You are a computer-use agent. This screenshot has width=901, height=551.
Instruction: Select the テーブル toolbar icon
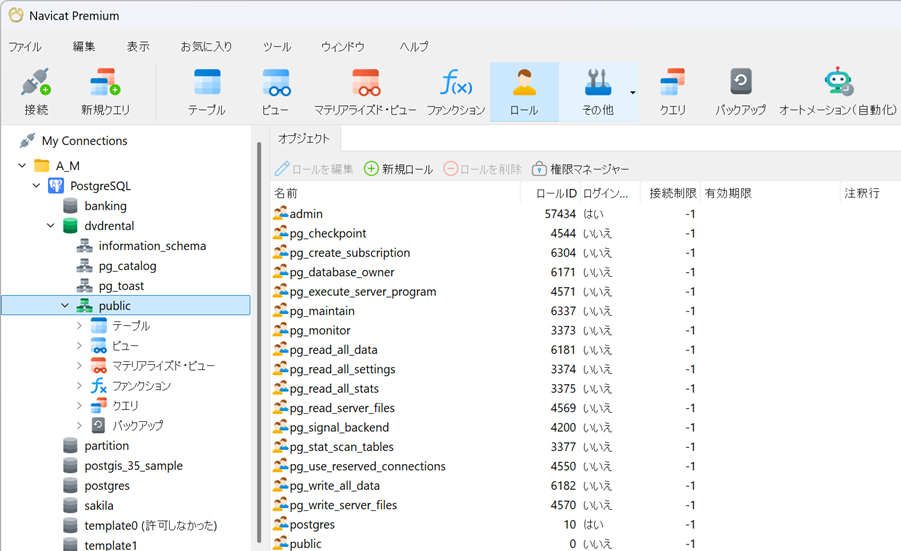207,83
